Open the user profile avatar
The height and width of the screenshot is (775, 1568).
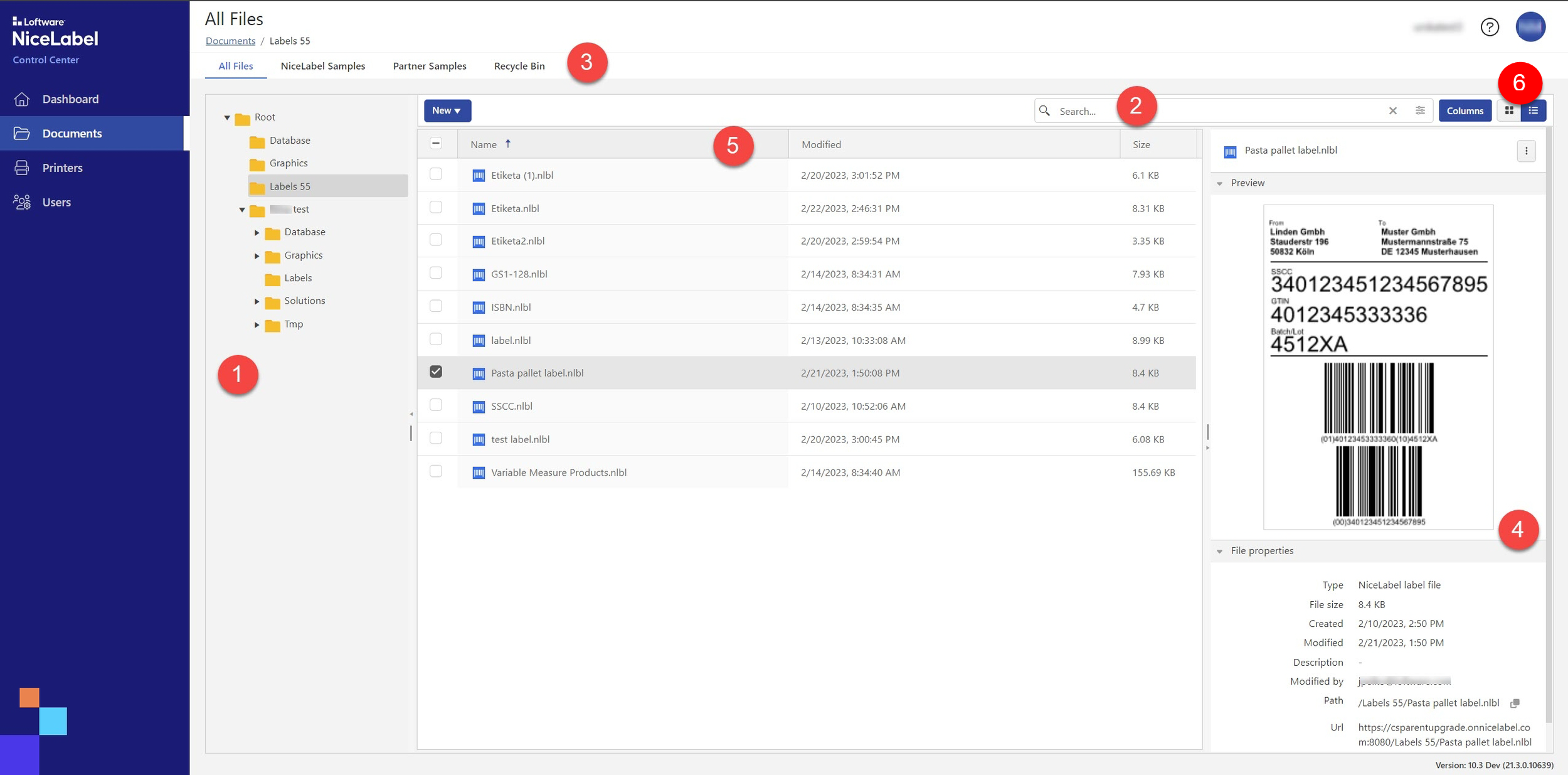click(x=1530, y=27)
